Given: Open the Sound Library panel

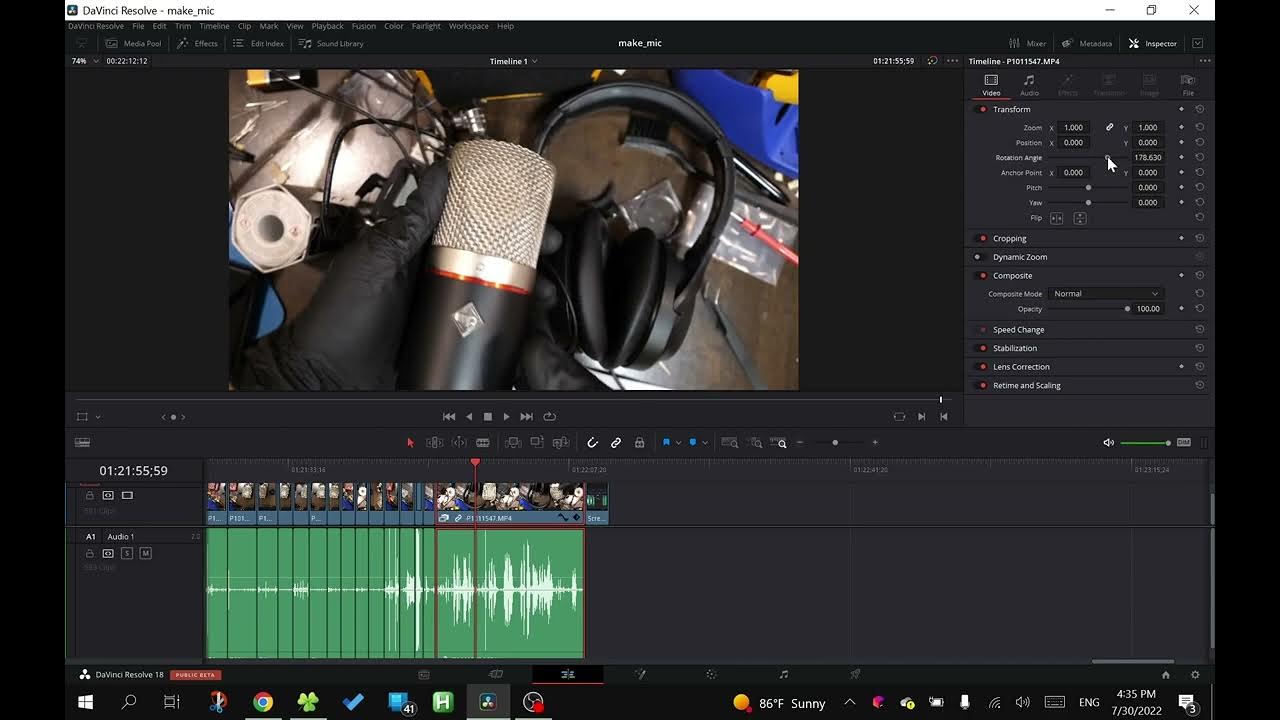Looking at the screenshot, I should [x=331, y=43].
